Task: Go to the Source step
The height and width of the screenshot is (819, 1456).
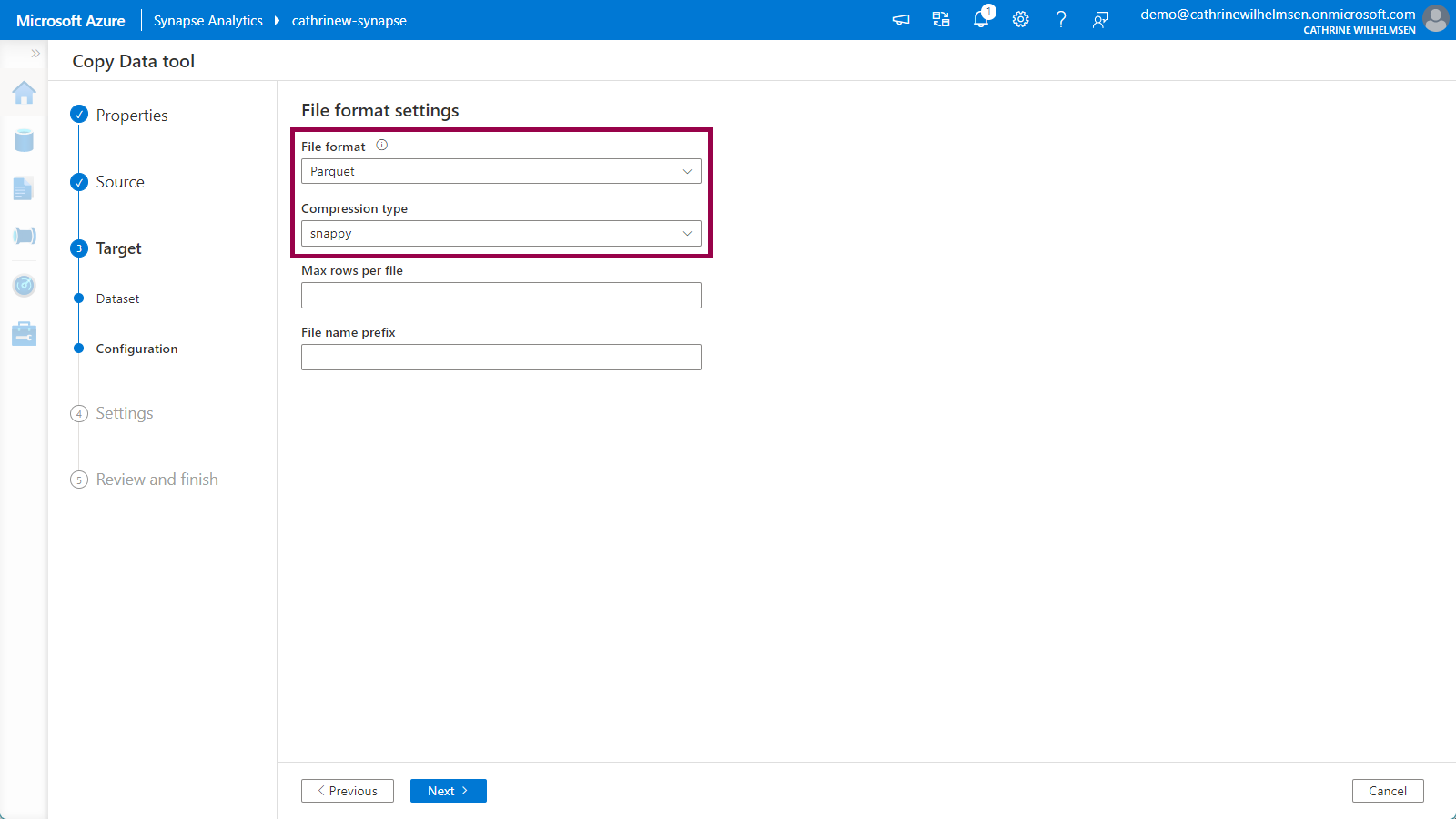Action: 120,182
